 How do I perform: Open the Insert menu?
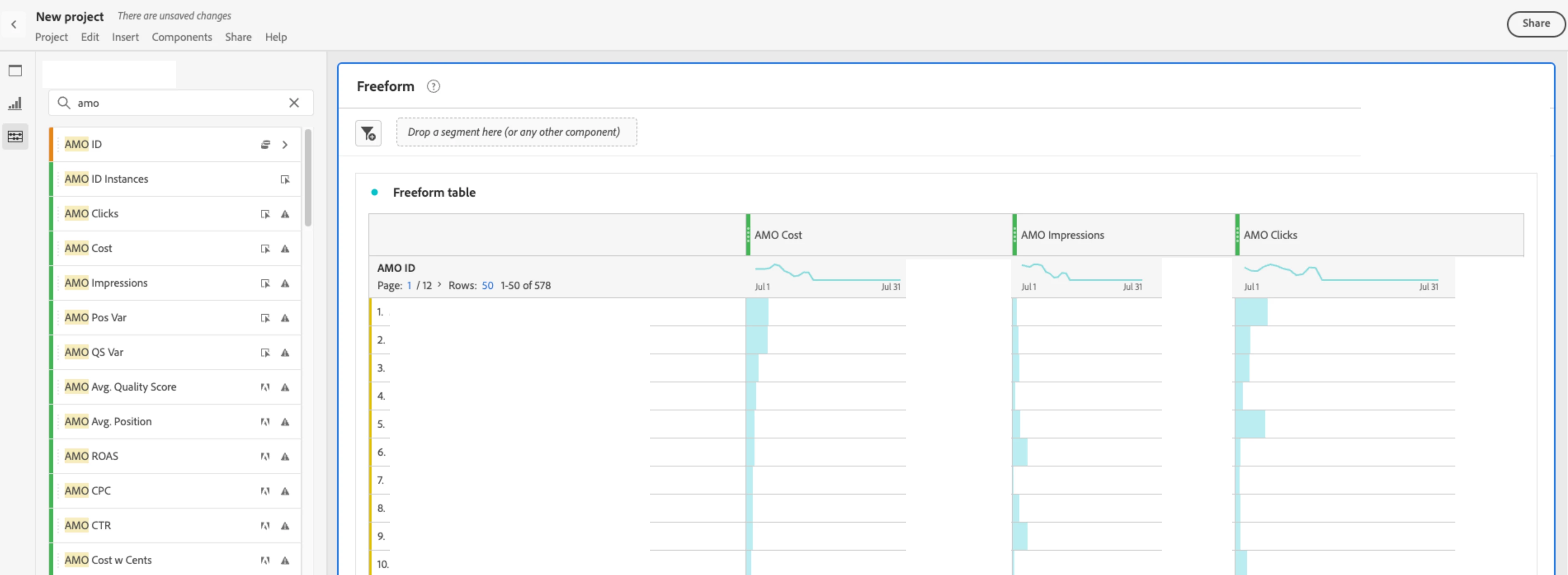point(125,37)
